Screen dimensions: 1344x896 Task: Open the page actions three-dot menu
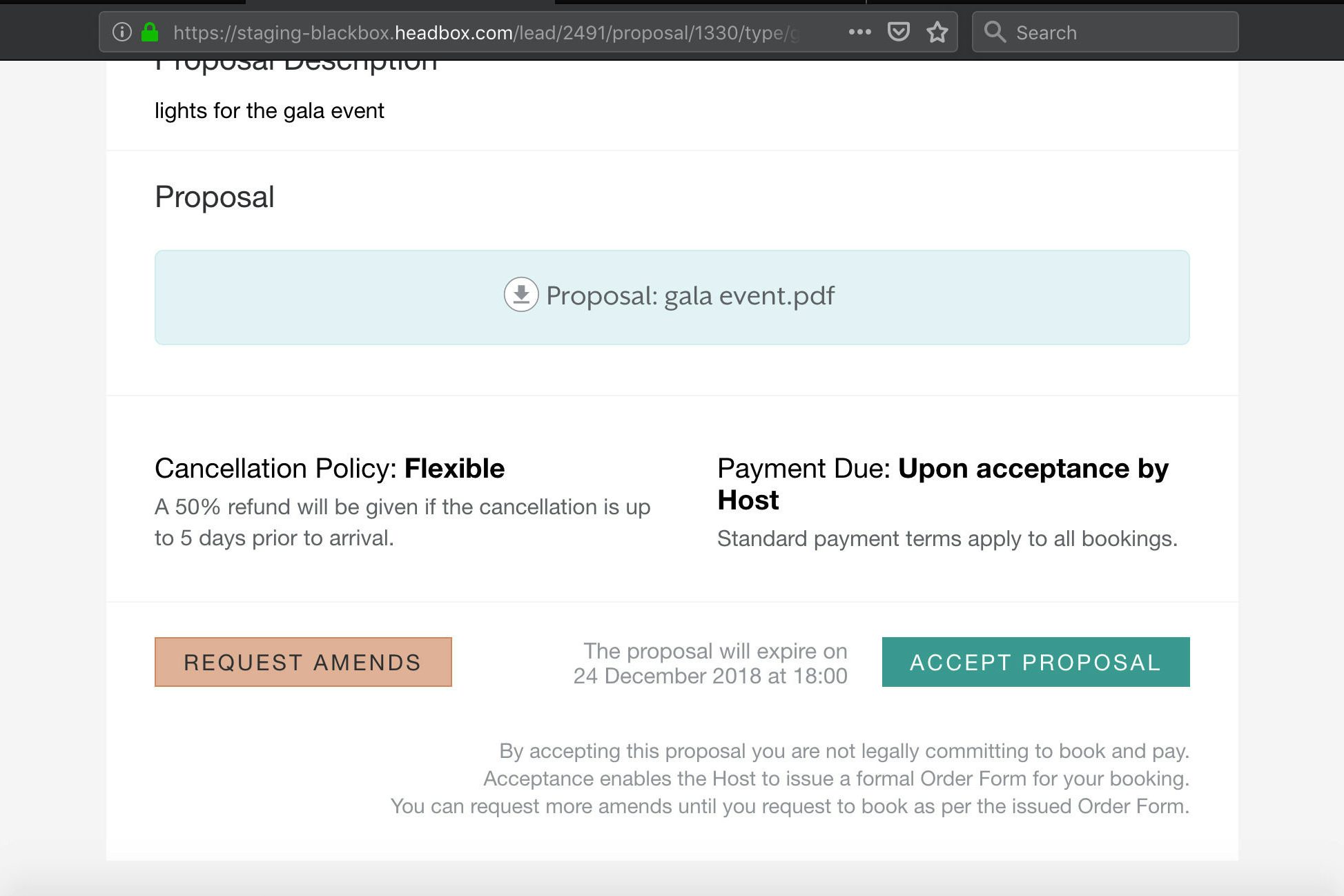tap(859, 32)
